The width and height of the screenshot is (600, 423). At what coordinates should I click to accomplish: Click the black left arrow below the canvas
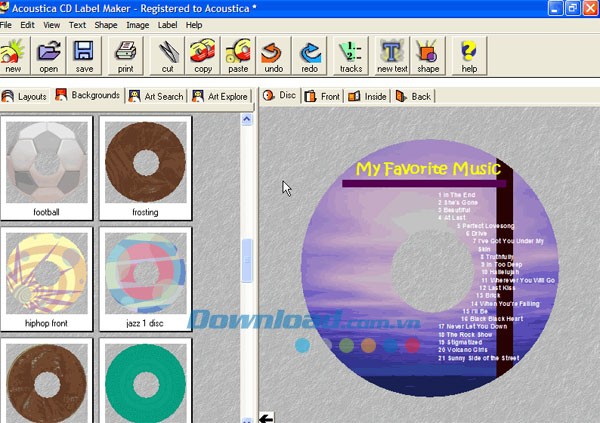266,418
